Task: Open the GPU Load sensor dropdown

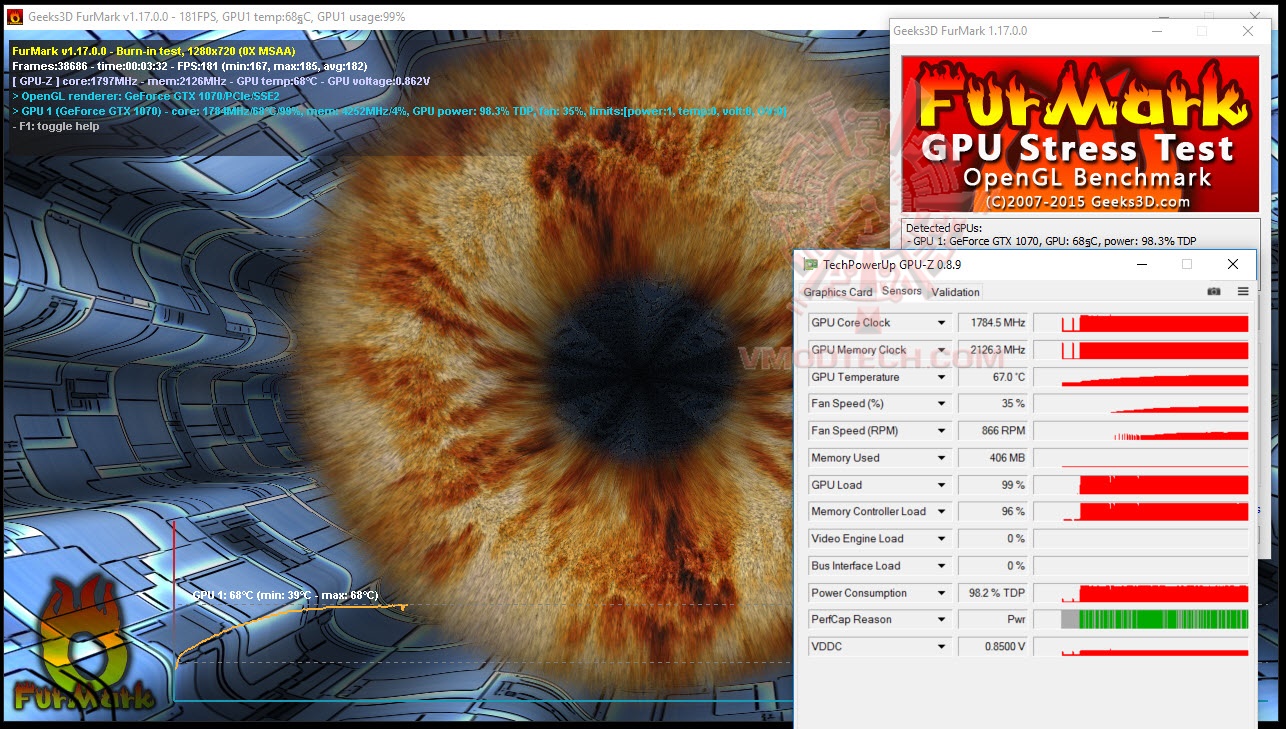Action: (941, 485)
